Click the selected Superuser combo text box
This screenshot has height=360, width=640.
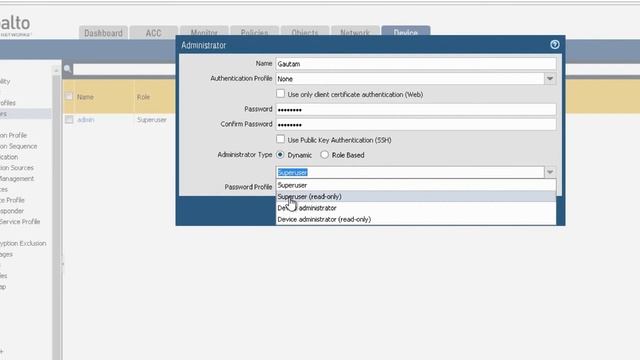[410, 172]
